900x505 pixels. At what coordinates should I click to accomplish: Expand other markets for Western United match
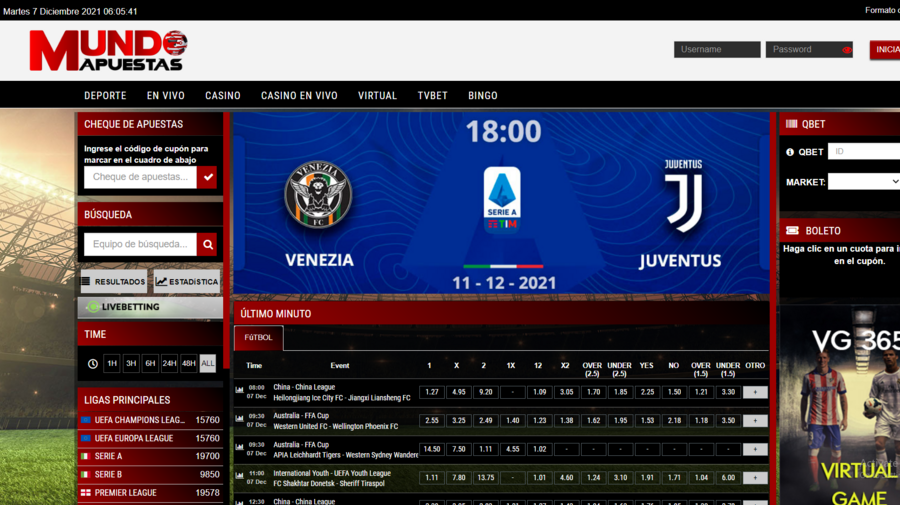click(755, 421)
